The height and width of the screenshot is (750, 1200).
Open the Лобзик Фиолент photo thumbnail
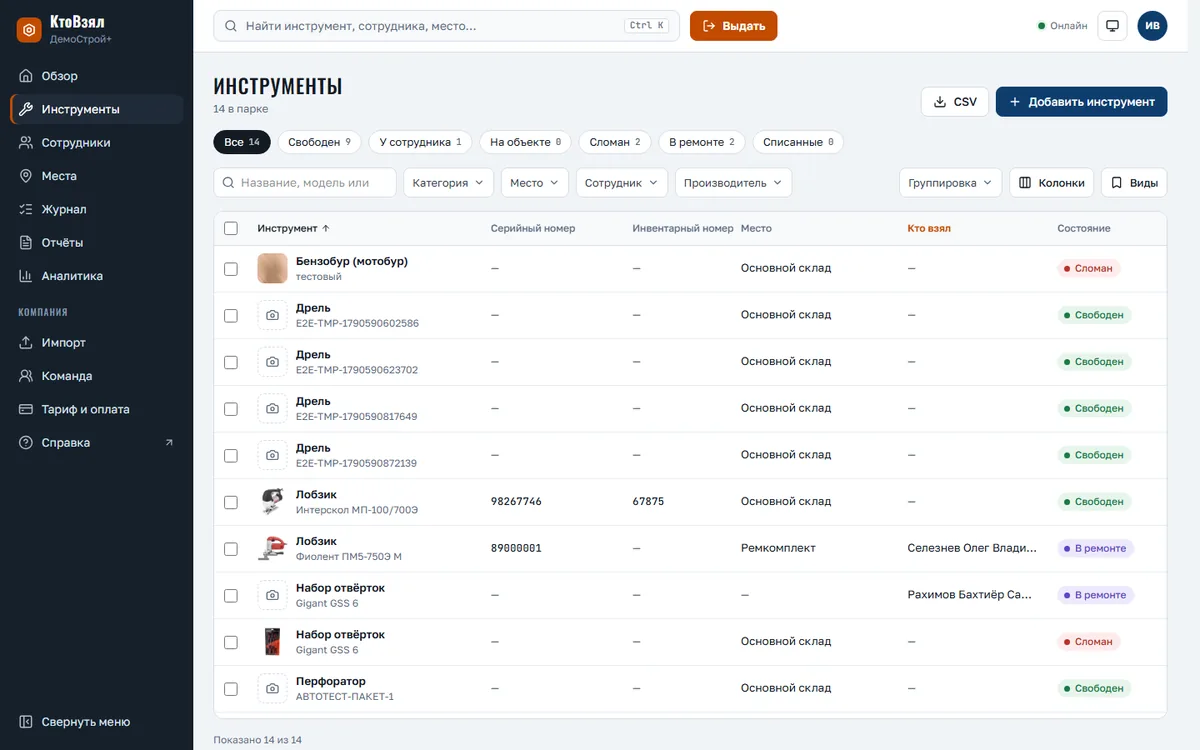[273, 548]
